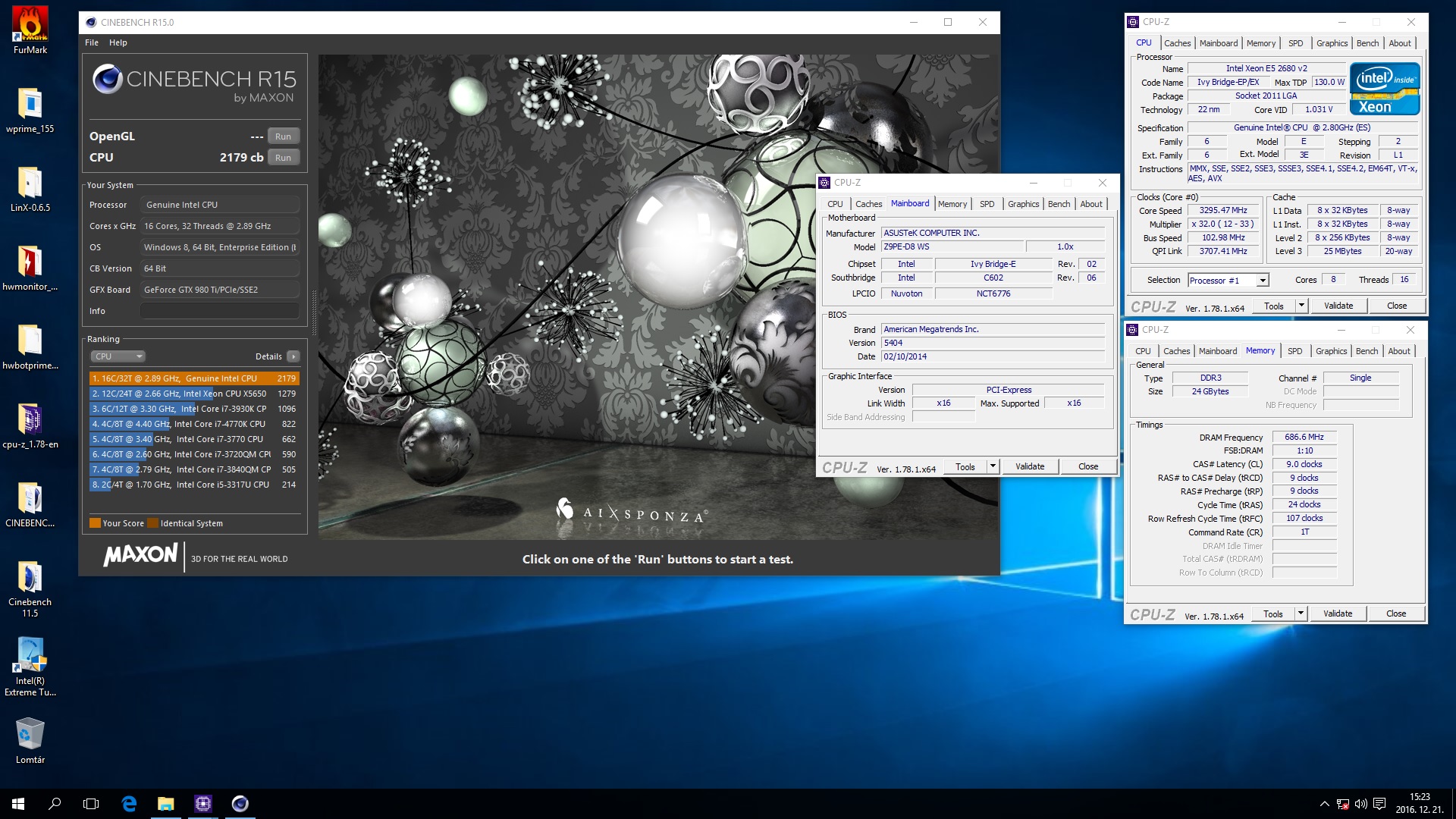
Task: Click the rendered Cinebench scene image
Action: [658, 297]
